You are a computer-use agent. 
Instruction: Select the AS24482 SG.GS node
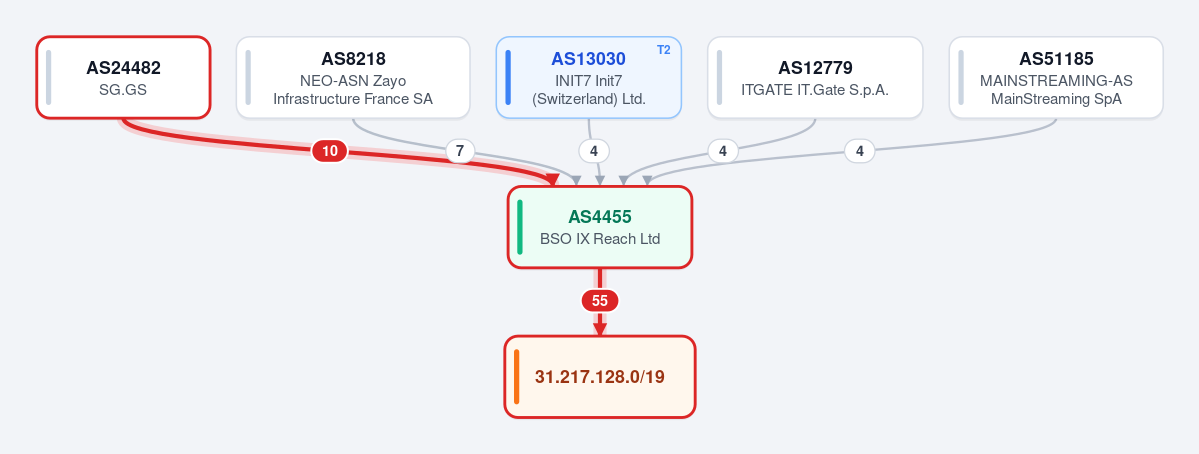(x=123, y=78)
